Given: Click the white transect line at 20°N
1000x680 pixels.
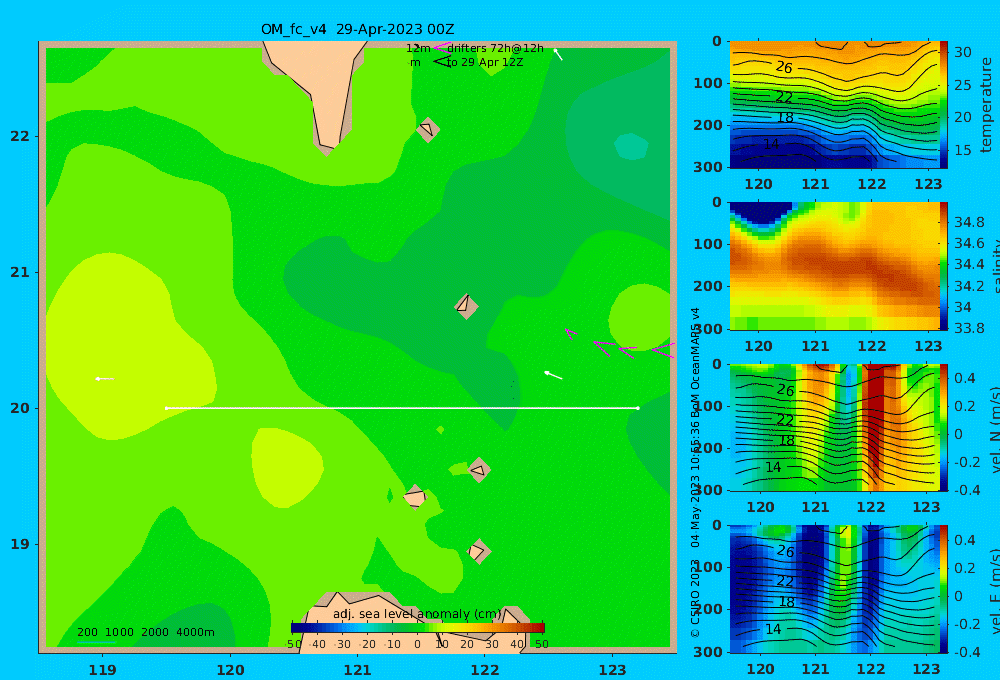Looking at the screenshot, I should tap(402, 408).
